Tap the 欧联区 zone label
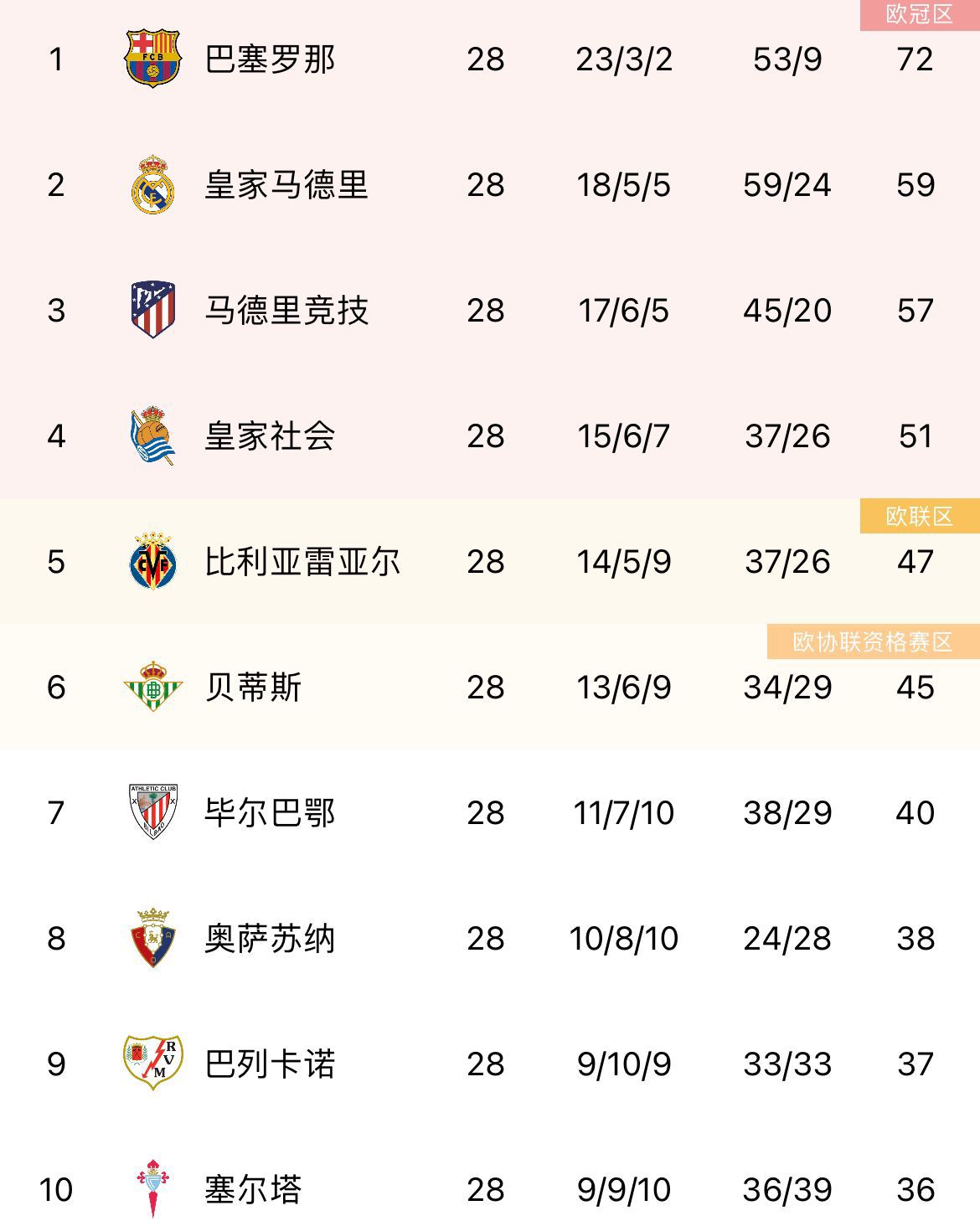The height and width of the screenshot is (1221, 980). pyautogui.click(x=919, y=517)
